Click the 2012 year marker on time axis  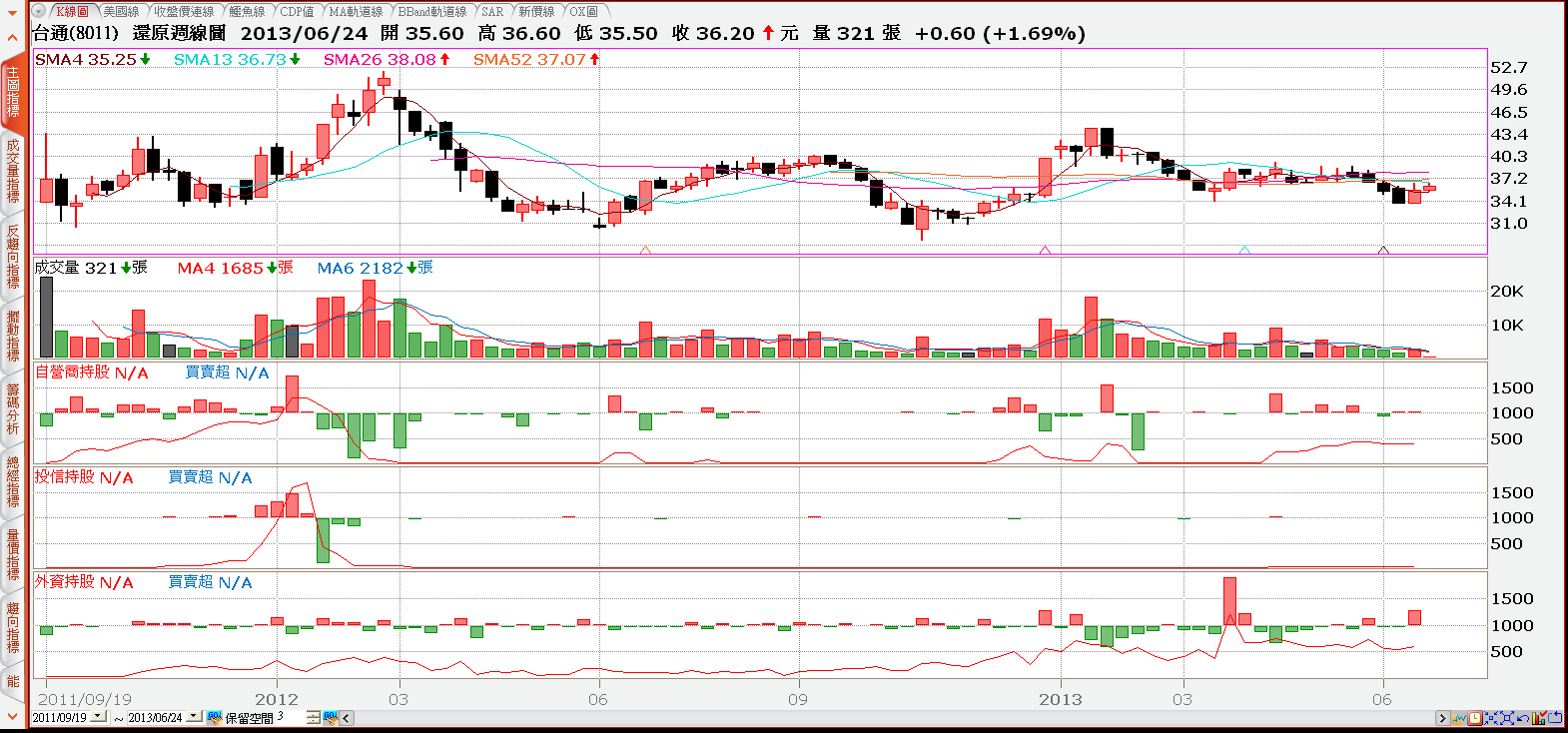277,699
